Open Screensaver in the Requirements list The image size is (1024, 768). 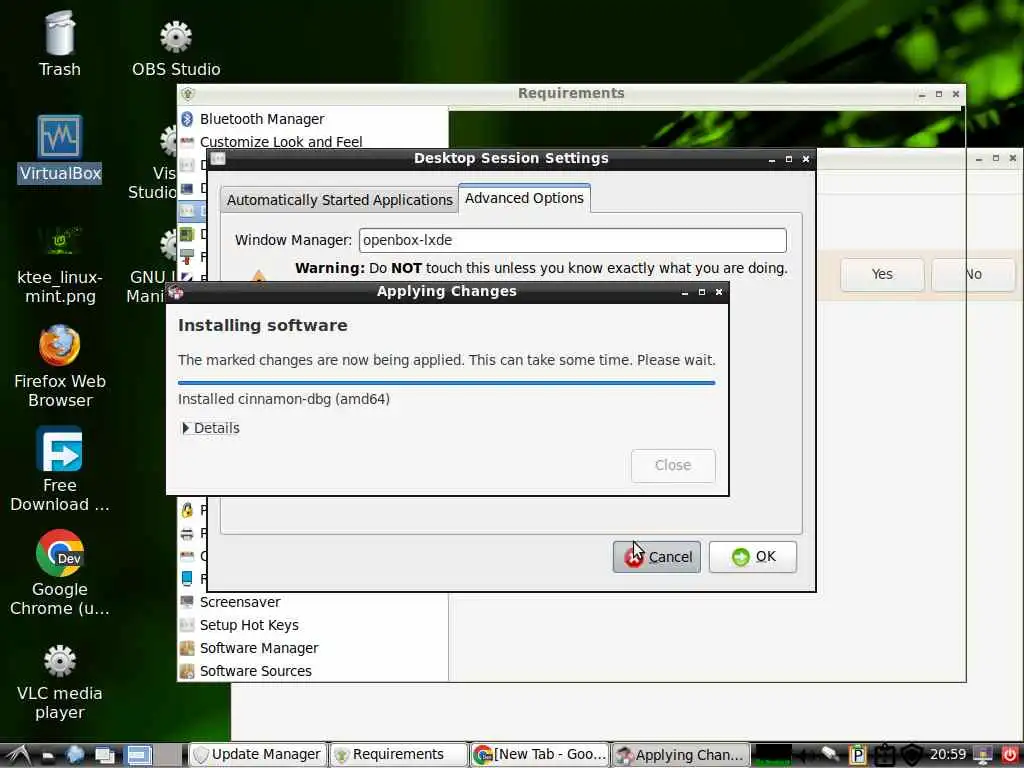click(240, 601)
